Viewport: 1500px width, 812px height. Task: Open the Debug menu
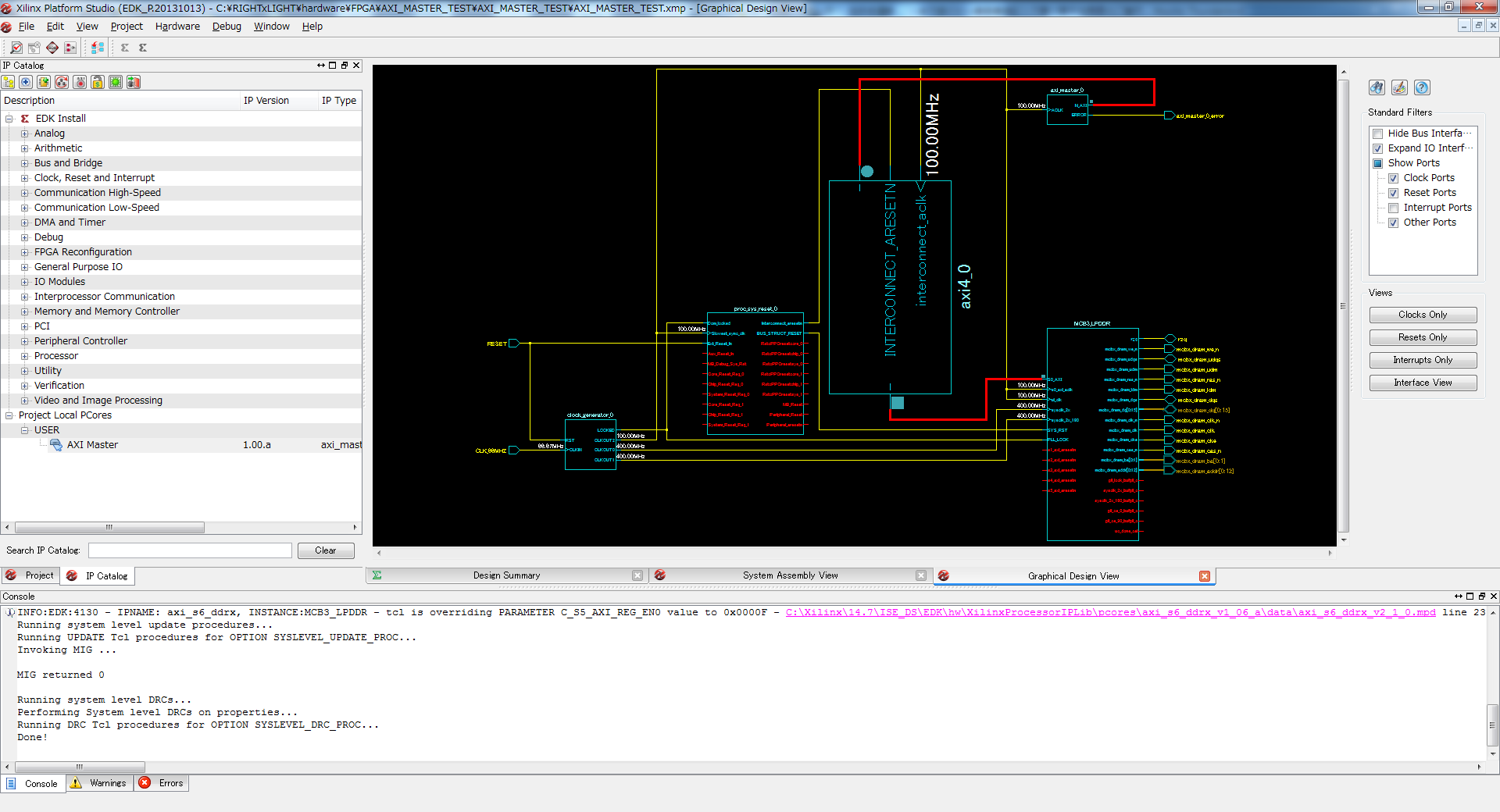pyautogui.click(x=227, y=27)
